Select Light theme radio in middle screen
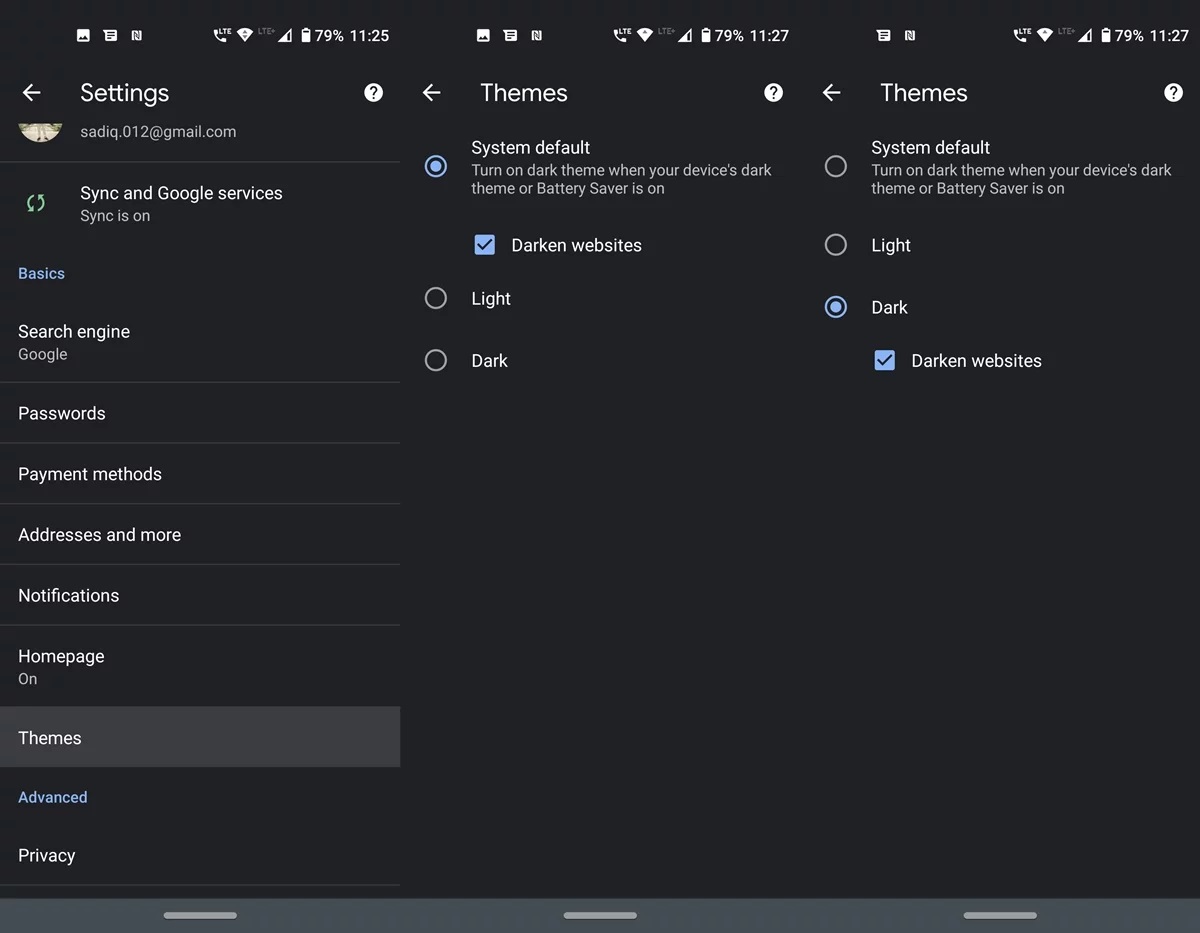The width and height of the screenshot is (1200, 933). (x=436, y=298)
